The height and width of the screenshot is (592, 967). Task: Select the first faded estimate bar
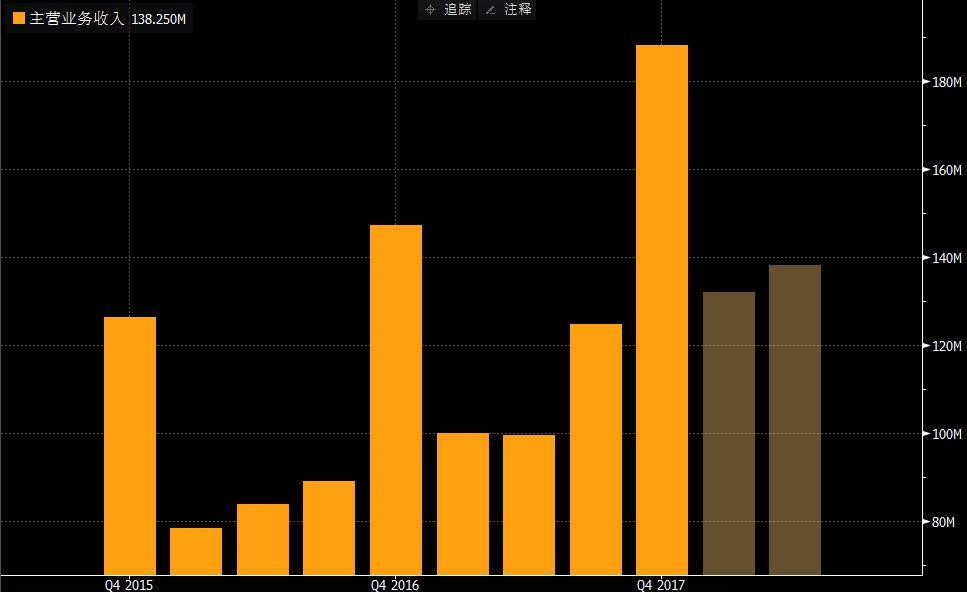tap(729, 433)
